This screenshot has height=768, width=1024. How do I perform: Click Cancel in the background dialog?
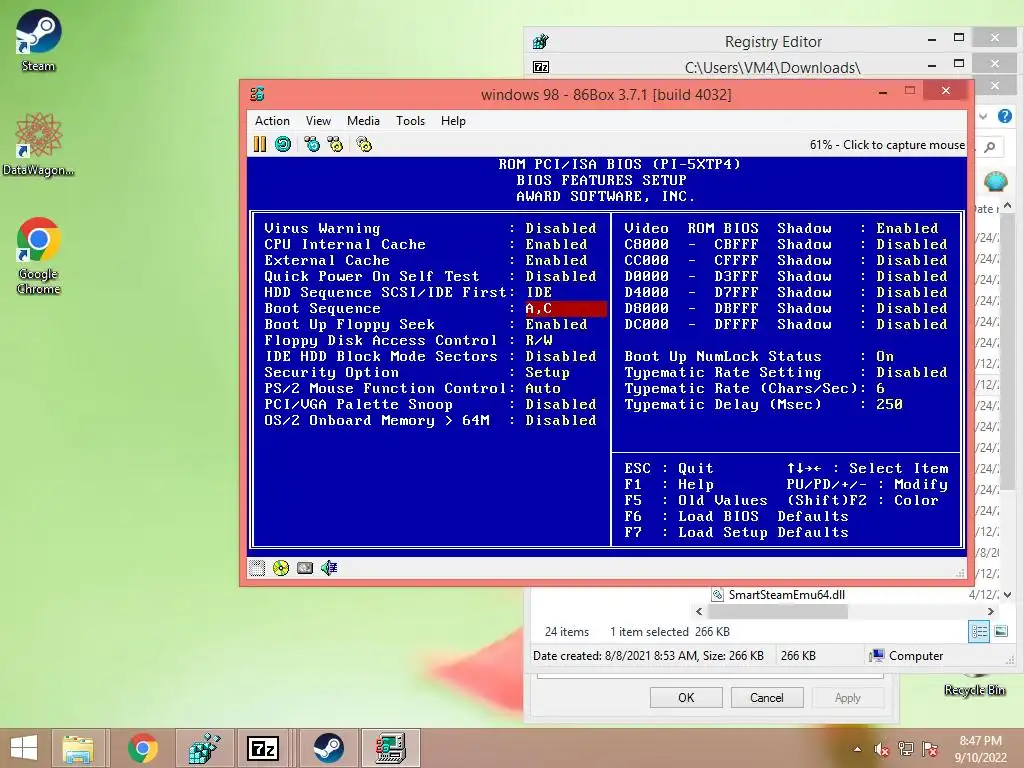pyautogui.click(x=767, y=697)
